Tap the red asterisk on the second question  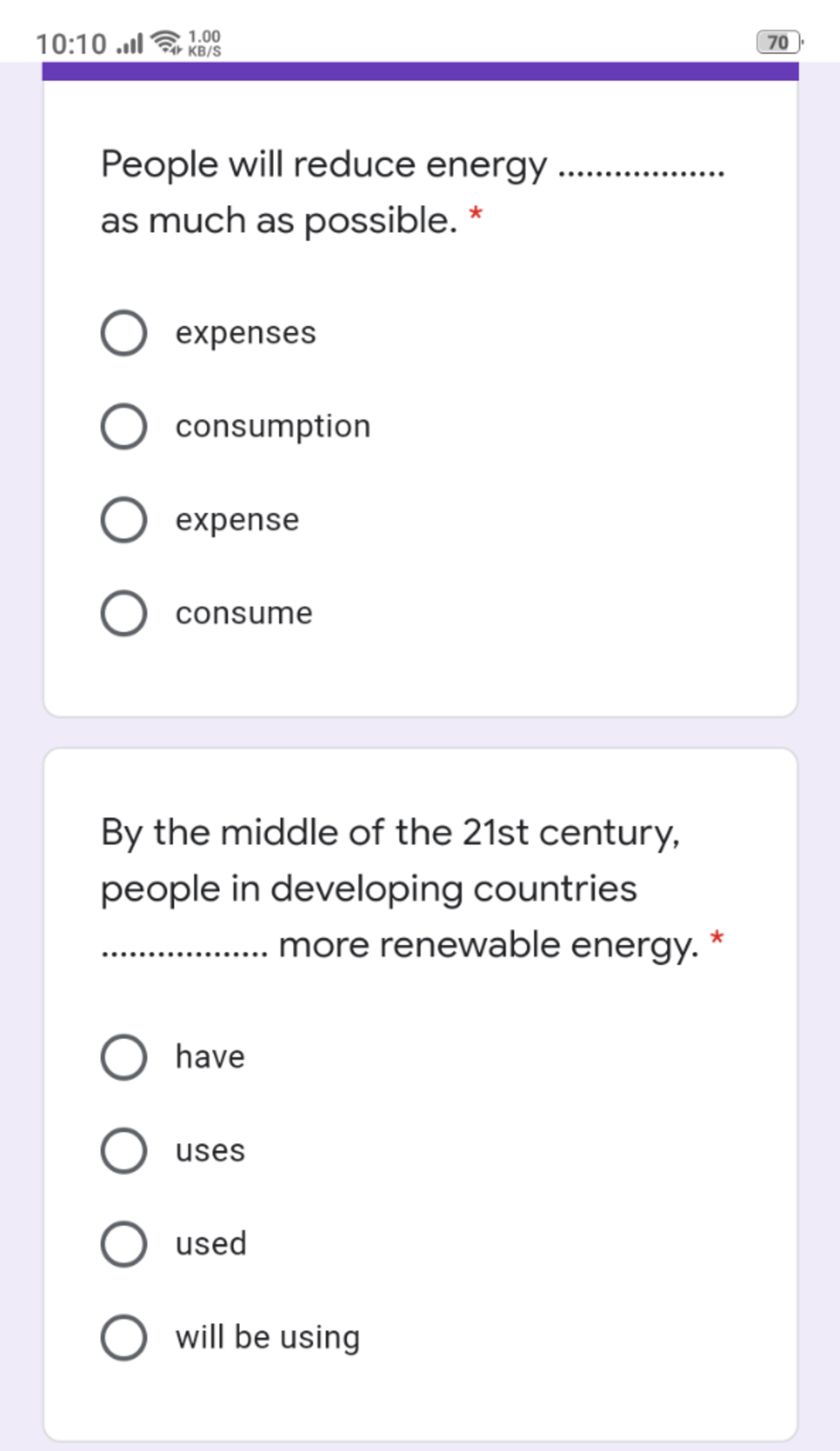(x=717, y=938)
